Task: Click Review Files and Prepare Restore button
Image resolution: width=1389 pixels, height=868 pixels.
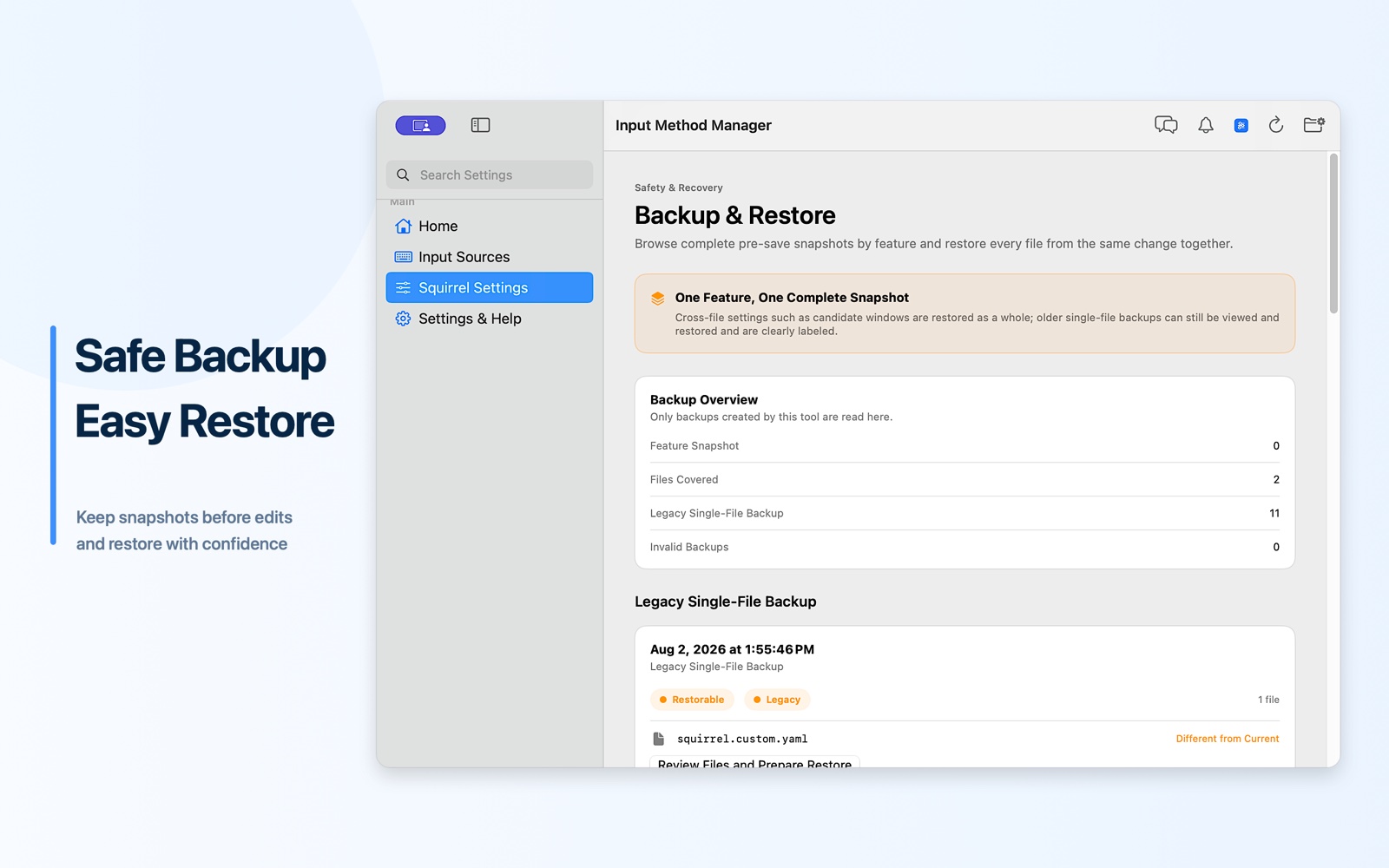Action: click(754, 762)
